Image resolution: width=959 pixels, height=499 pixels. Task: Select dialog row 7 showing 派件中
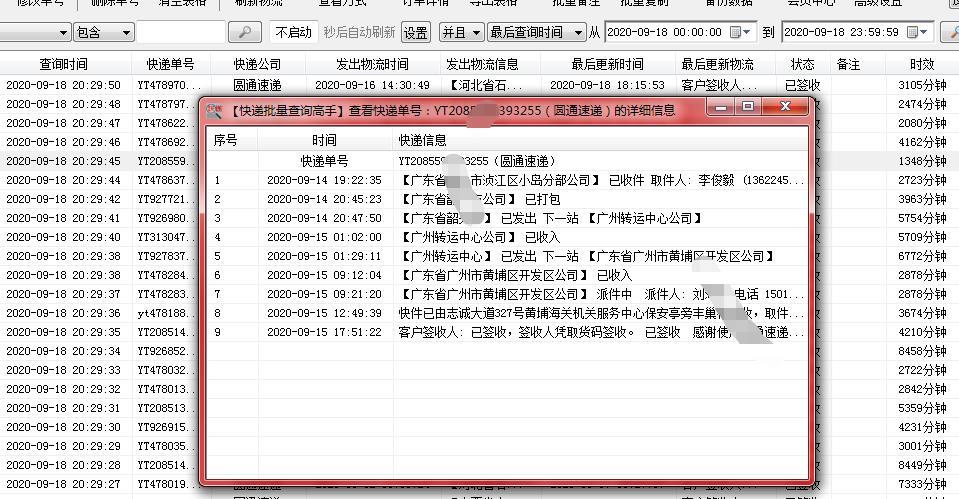(507, 294)
